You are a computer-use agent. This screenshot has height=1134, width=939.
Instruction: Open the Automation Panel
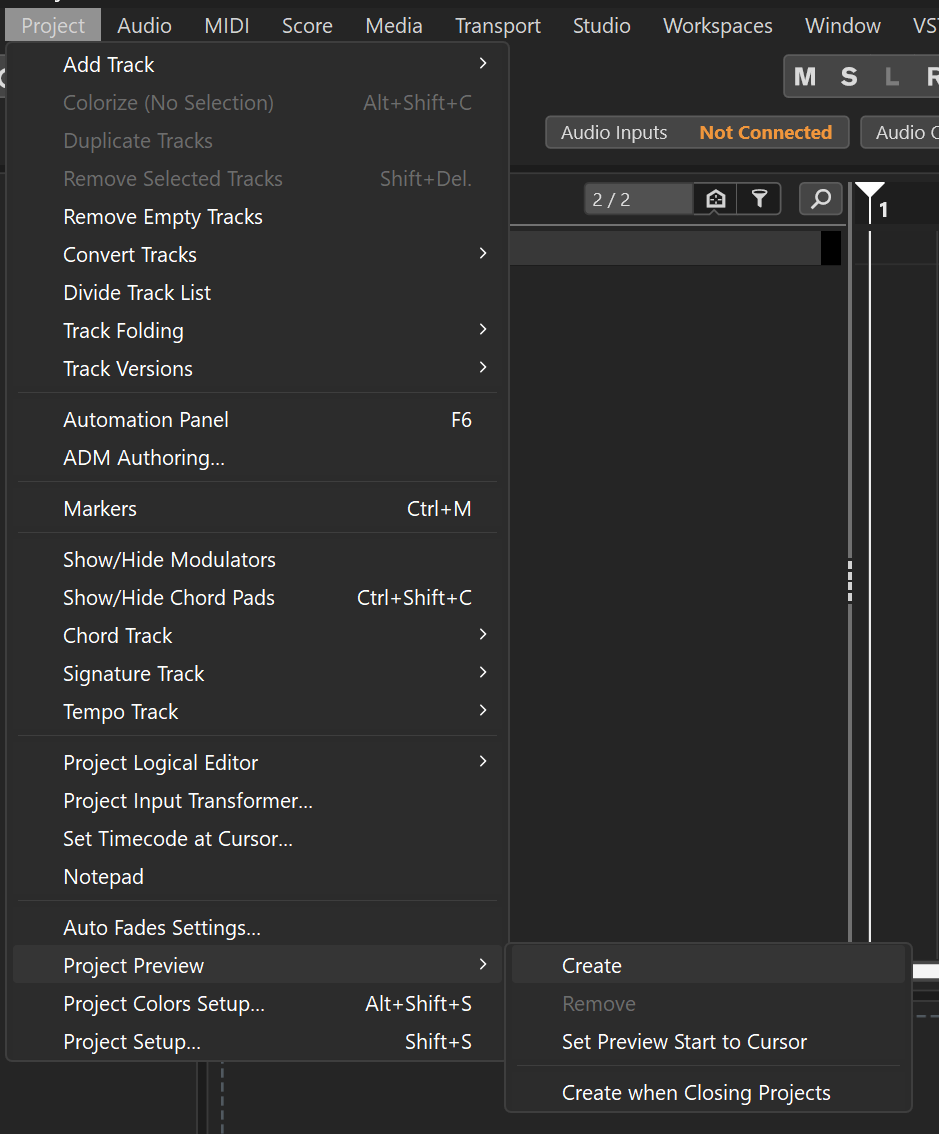[x=146, y=420]
